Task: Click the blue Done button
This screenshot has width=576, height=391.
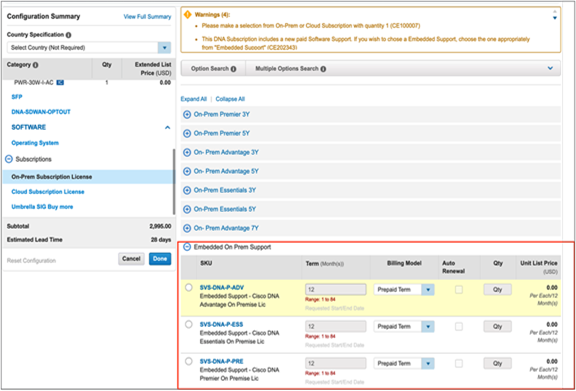Action: coord(160,259)
